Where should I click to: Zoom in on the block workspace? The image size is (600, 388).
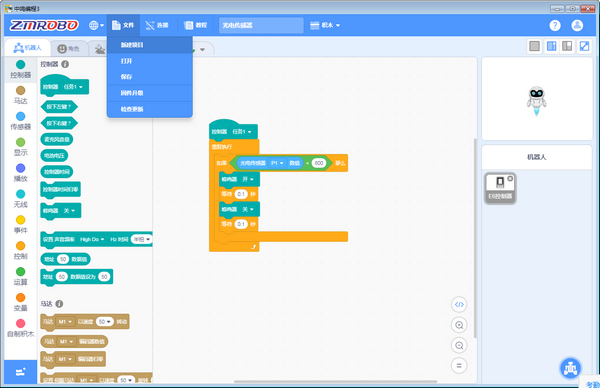point(459,325)
